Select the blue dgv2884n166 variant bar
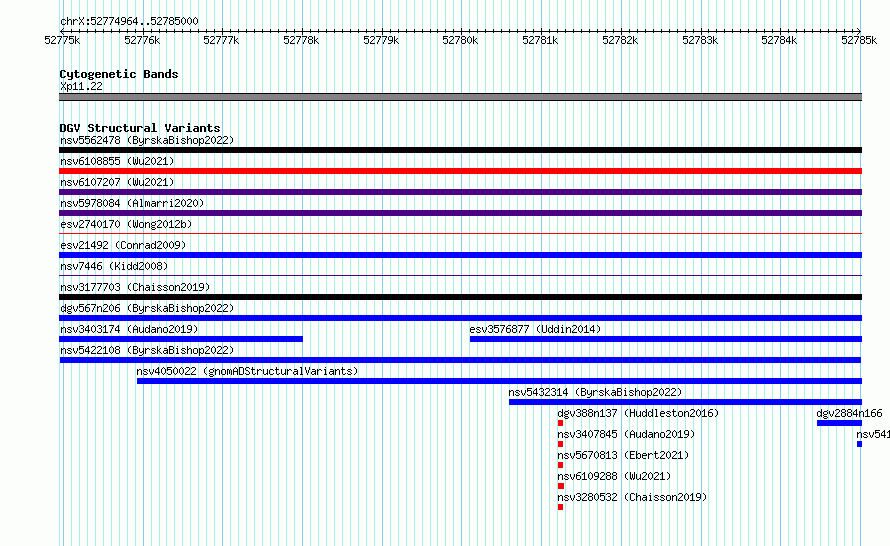The height and width of the screenshot is (546, 890). tap(839, 423)
